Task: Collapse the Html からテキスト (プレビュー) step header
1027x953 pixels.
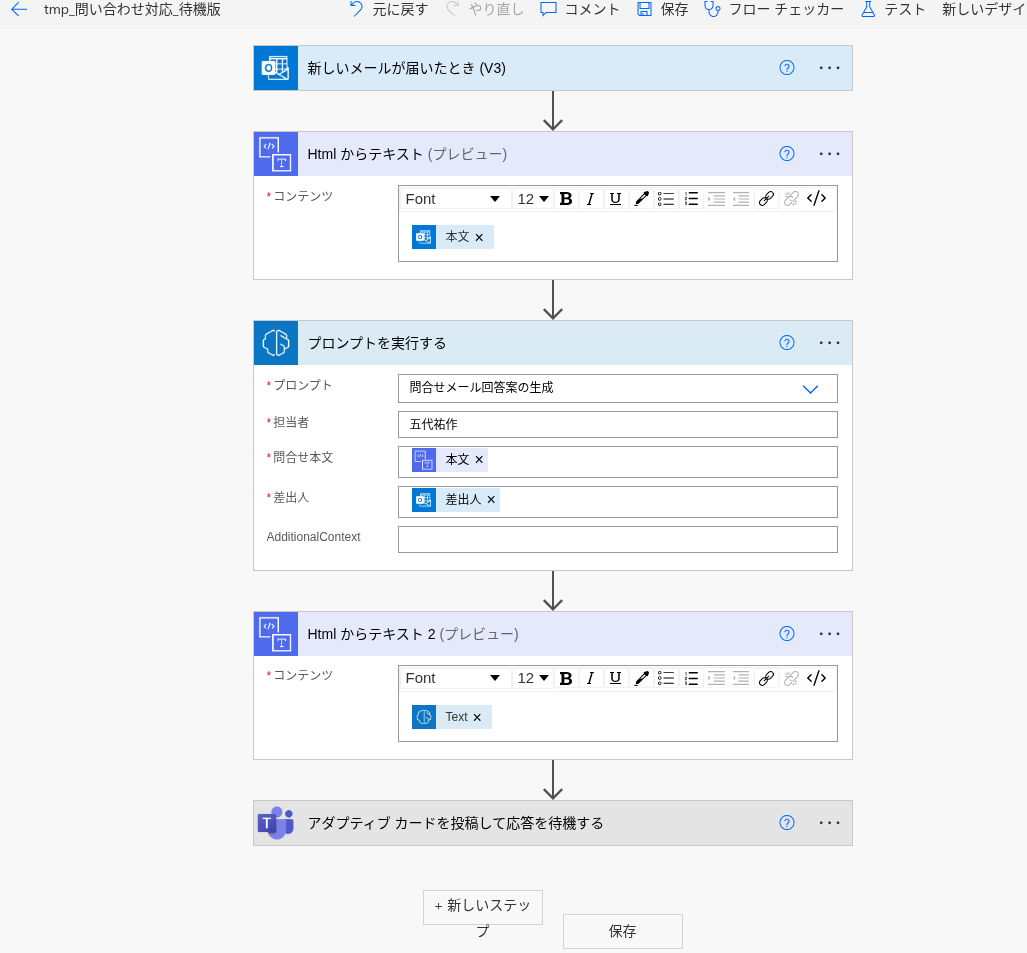Action: pyautogui.click(x=553, y=154)
